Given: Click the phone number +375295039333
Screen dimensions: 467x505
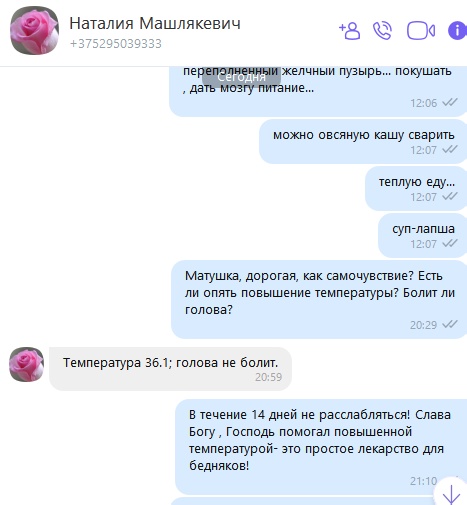Looking at the screenshot, I should 116,44.
